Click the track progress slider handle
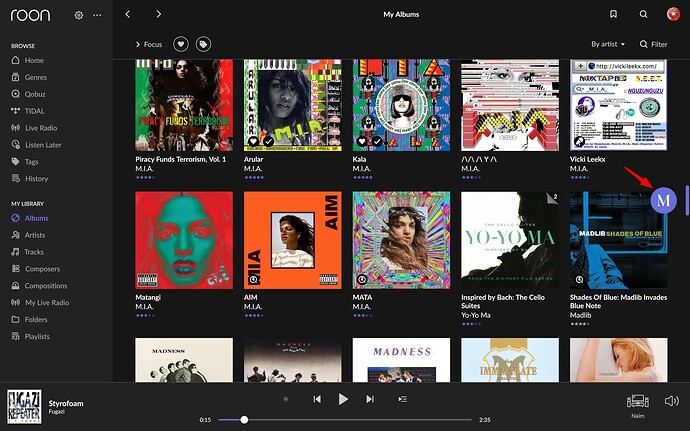The image size is (690, 431). 244,420
